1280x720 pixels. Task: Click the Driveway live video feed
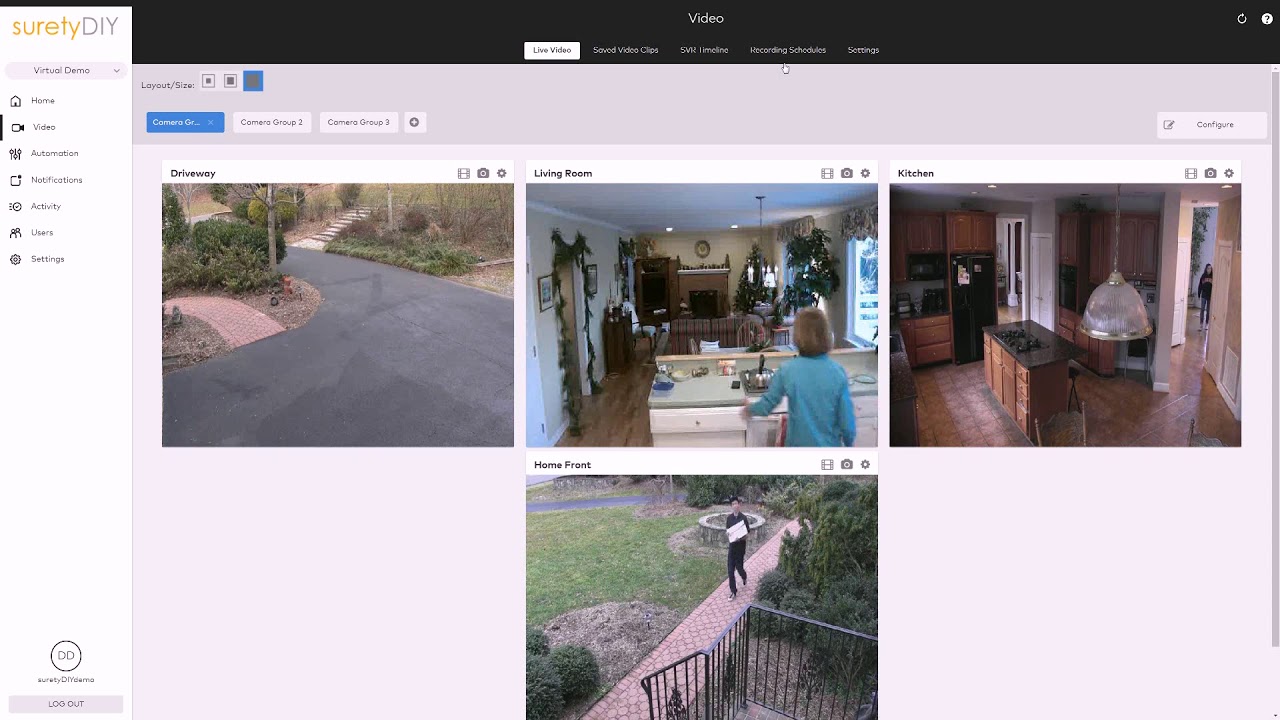tap(338, 315)
